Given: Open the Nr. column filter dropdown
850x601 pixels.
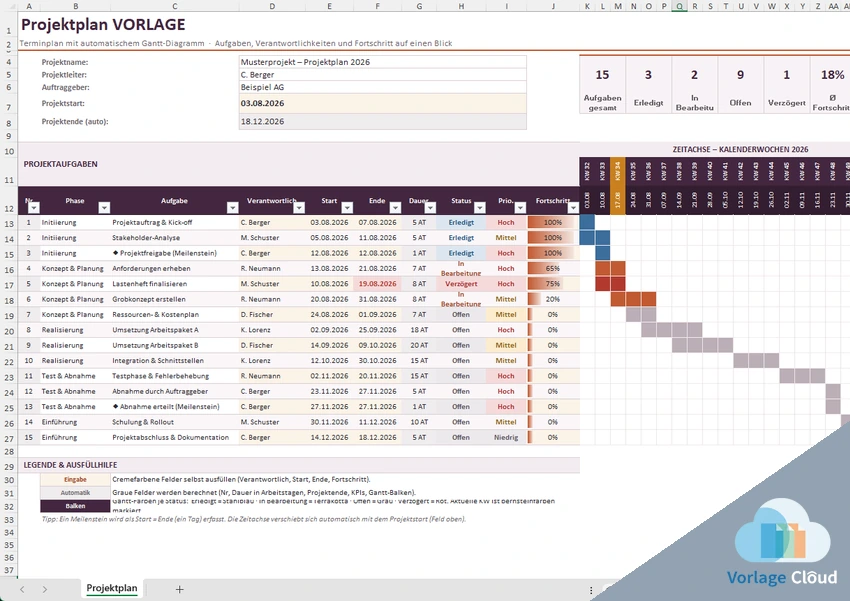Looking at the screenshot, I should tap(34, 208).
